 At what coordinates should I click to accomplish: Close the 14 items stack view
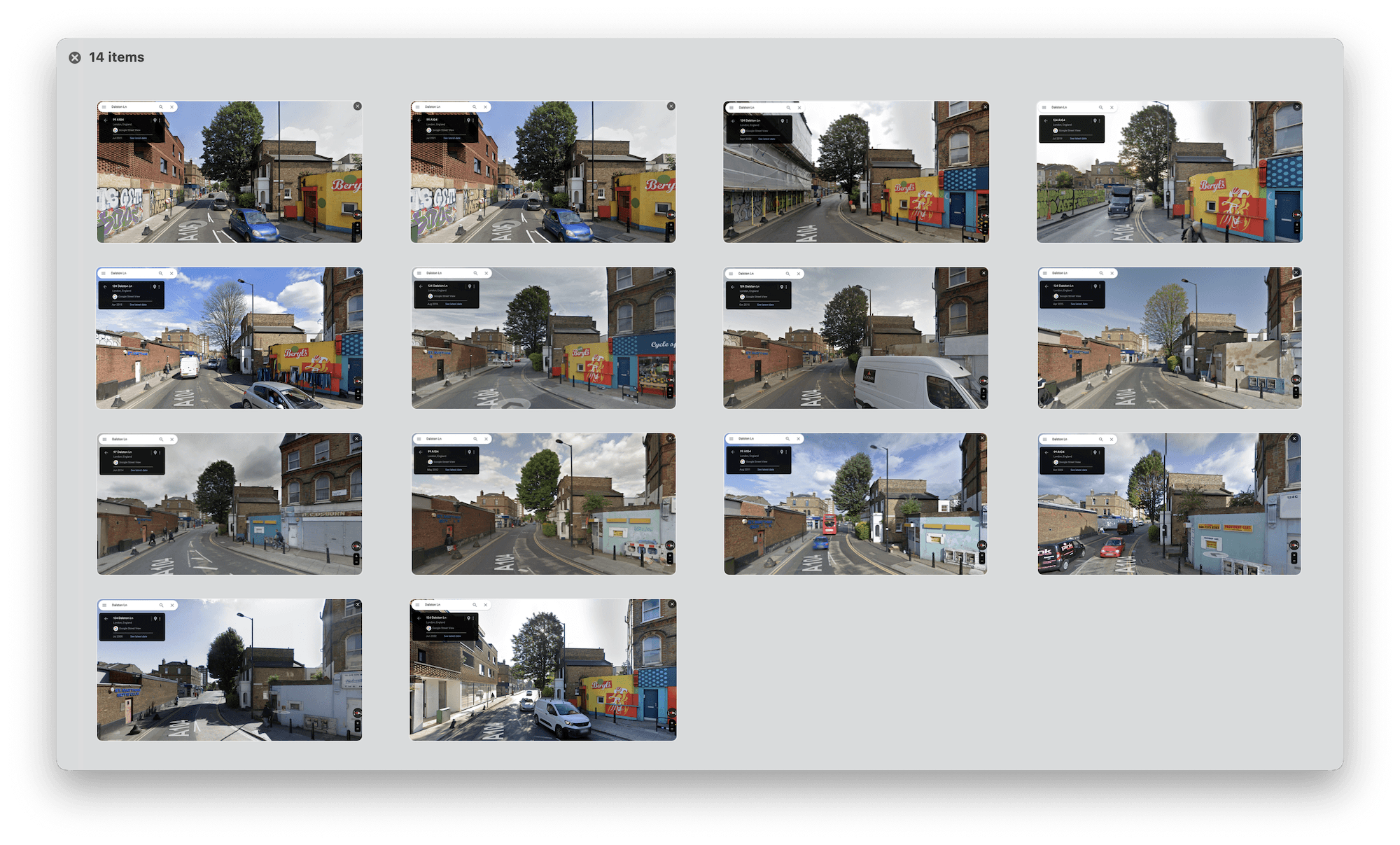(x=75, y=57)
